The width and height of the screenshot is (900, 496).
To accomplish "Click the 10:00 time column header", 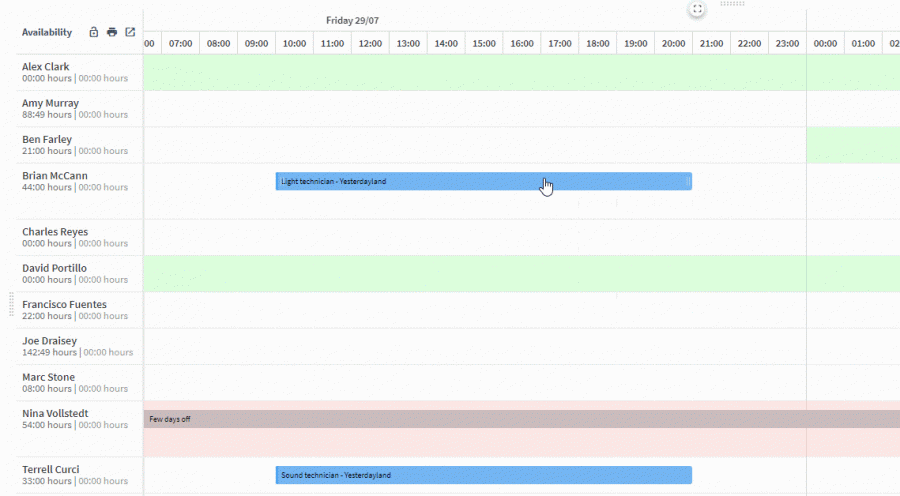I will click(x=294, y=44).
